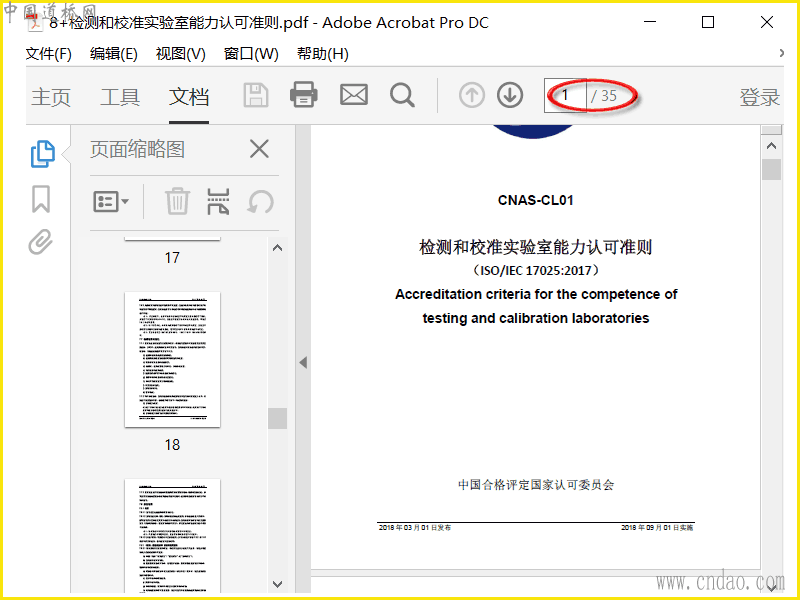The image size is (800, 600).
Task: Switch to the 主页 tab
Action: [x=51, y=96]
